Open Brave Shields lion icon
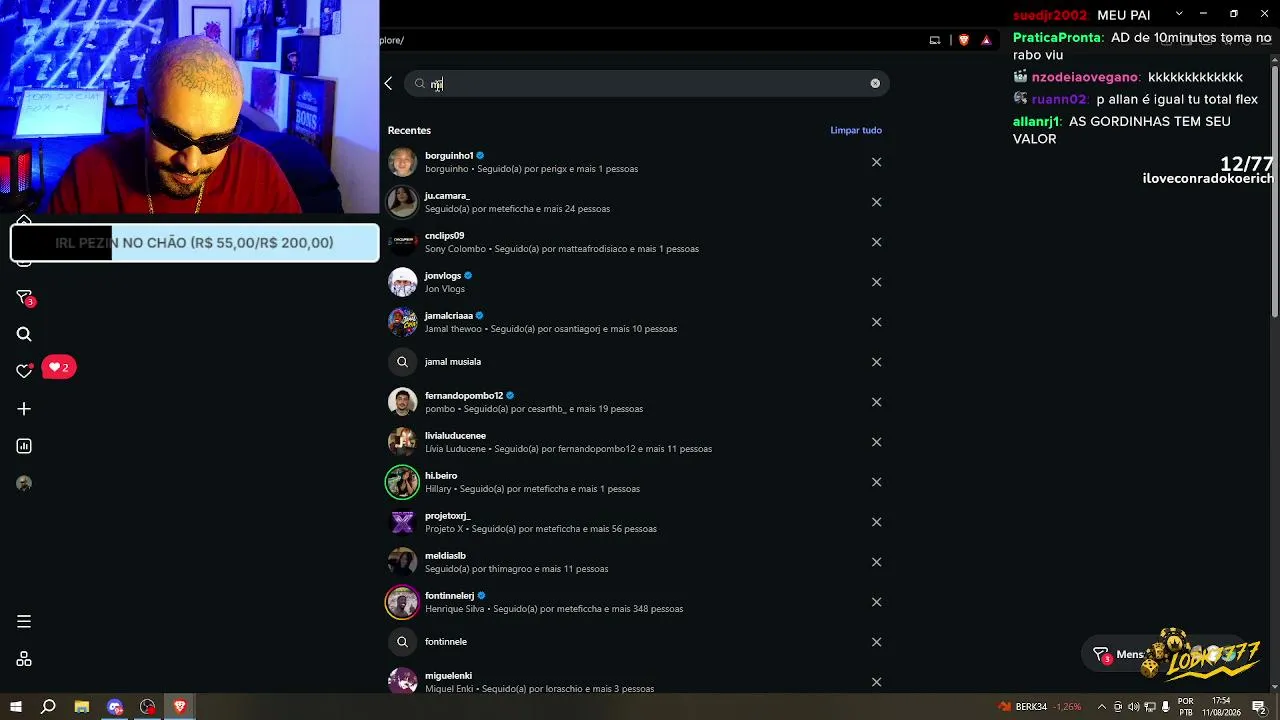The image size is (1280, 720). pos(964,40)
